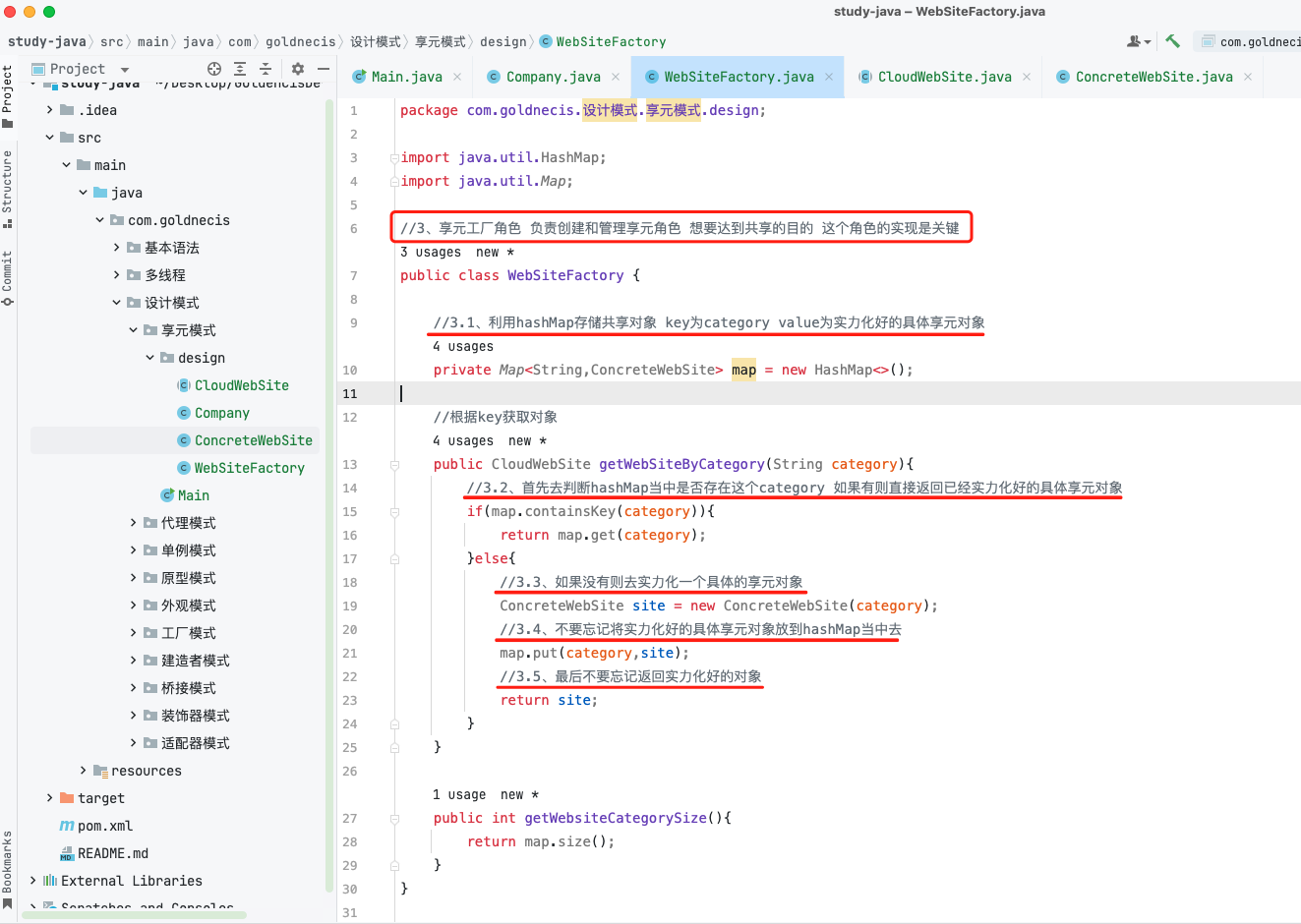This screenshot has height=924, width=1301.
Task: Expand the 多线程 package
Action: tap(117, 275)
